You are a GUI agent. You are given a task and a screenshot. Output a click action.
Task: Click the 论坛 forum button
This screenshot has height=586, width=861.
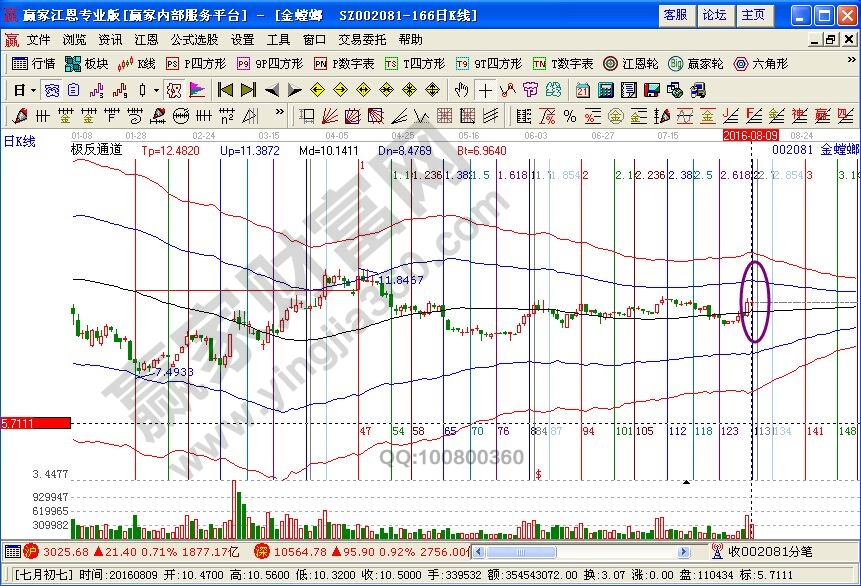point(714,15)
